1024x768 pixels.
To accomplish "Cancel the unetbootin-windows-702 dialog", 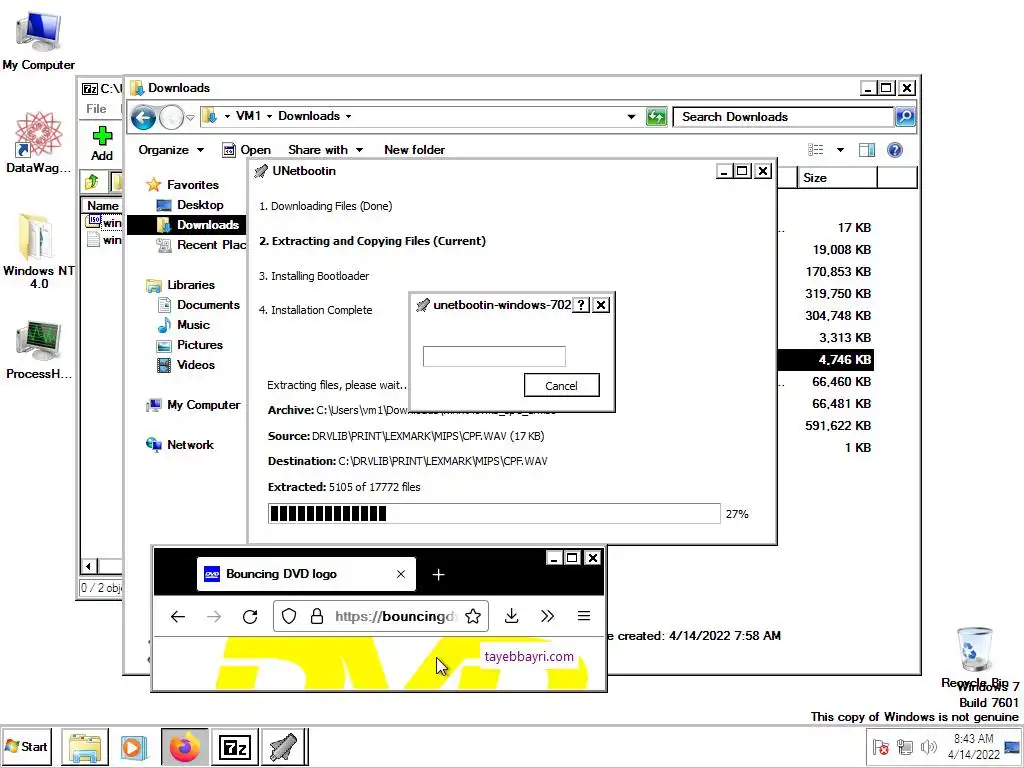I will tap(561, 385).
